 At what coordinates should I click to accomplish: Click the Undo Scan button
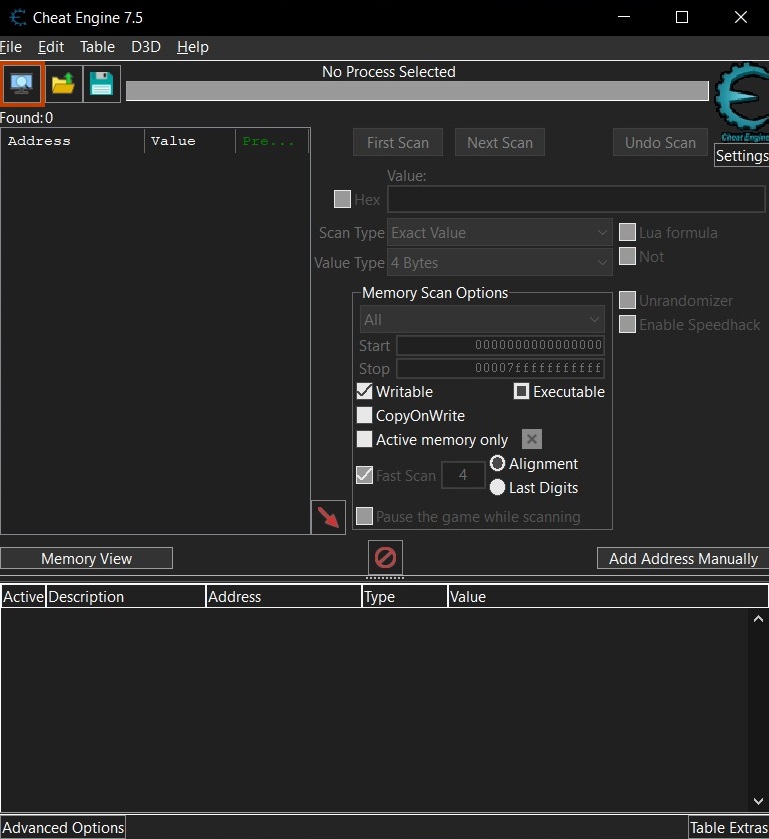coord(660,142)
